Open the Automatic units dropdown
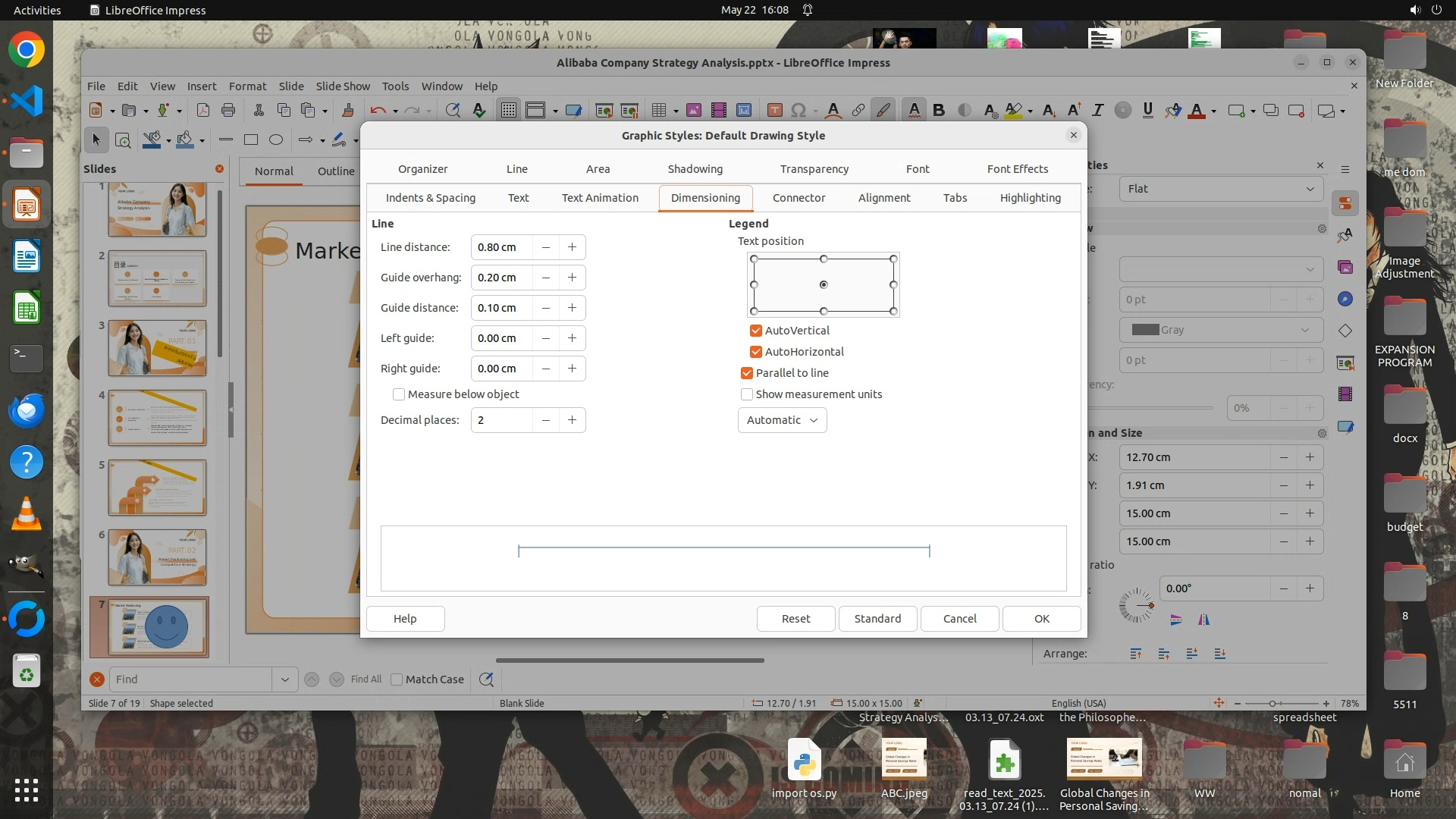1456x819 pixels. pyautogui.click(x=782, y=420)
